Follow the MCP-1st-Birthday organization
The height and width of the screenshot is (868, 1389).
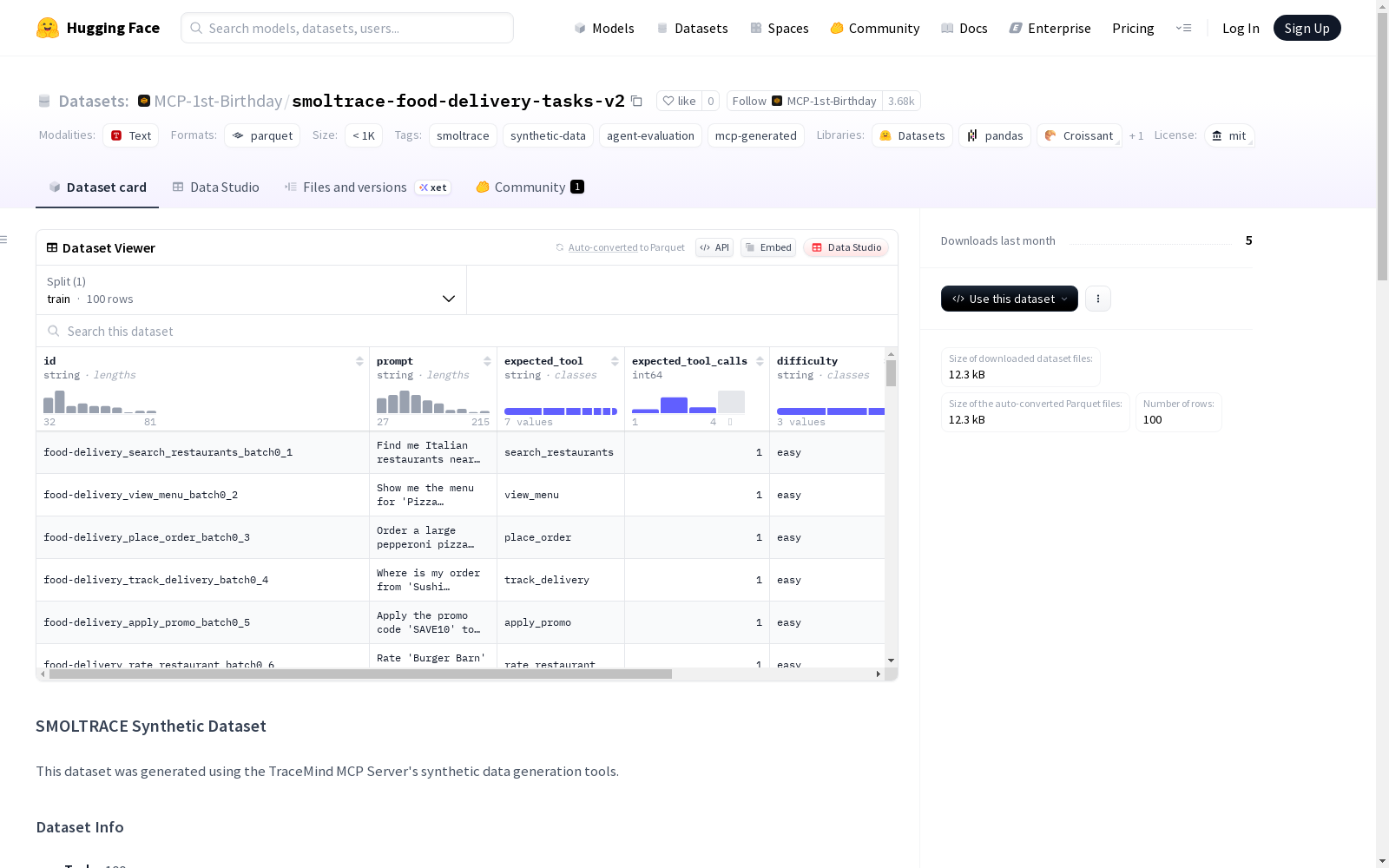pos(805,101)
